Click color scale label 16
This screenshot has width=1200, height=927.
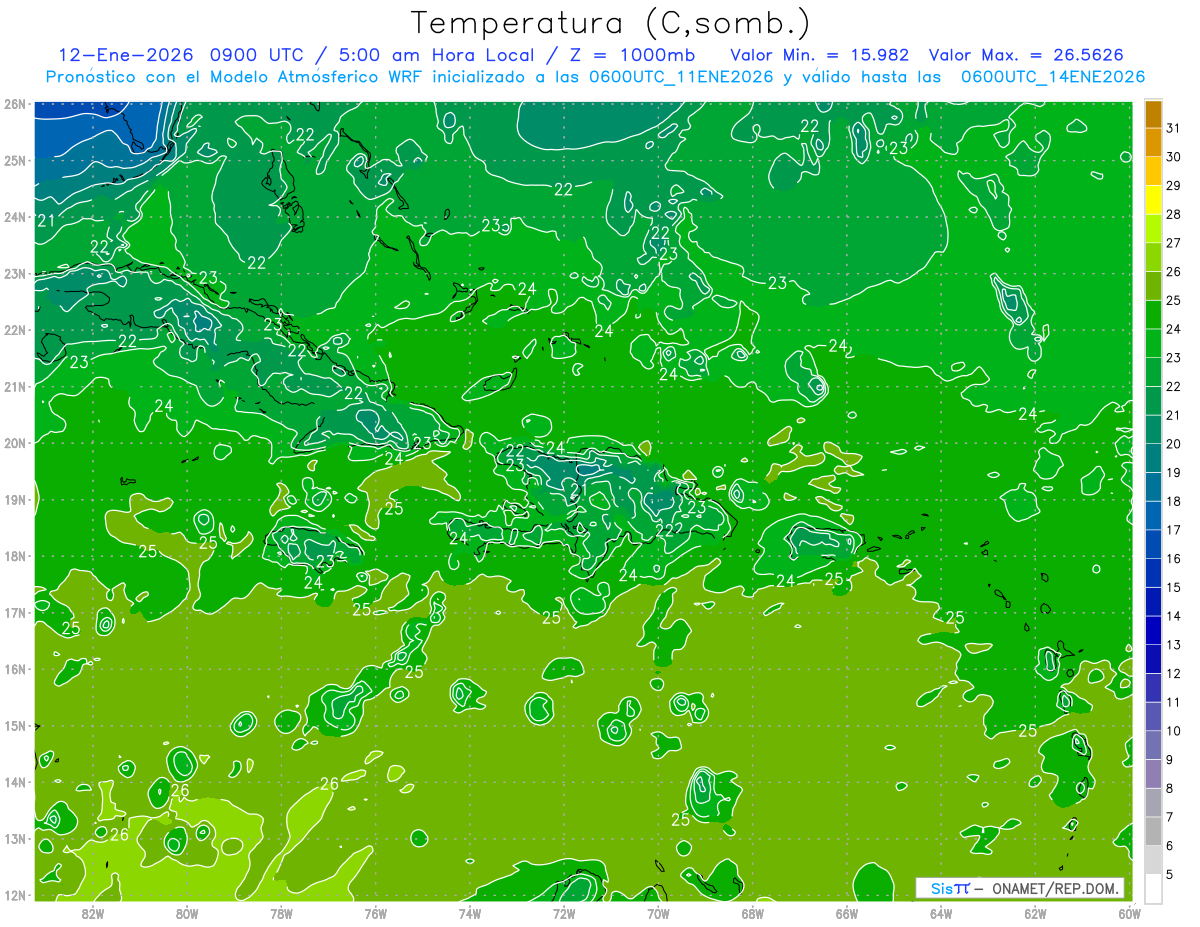[x=1174, y=559]
